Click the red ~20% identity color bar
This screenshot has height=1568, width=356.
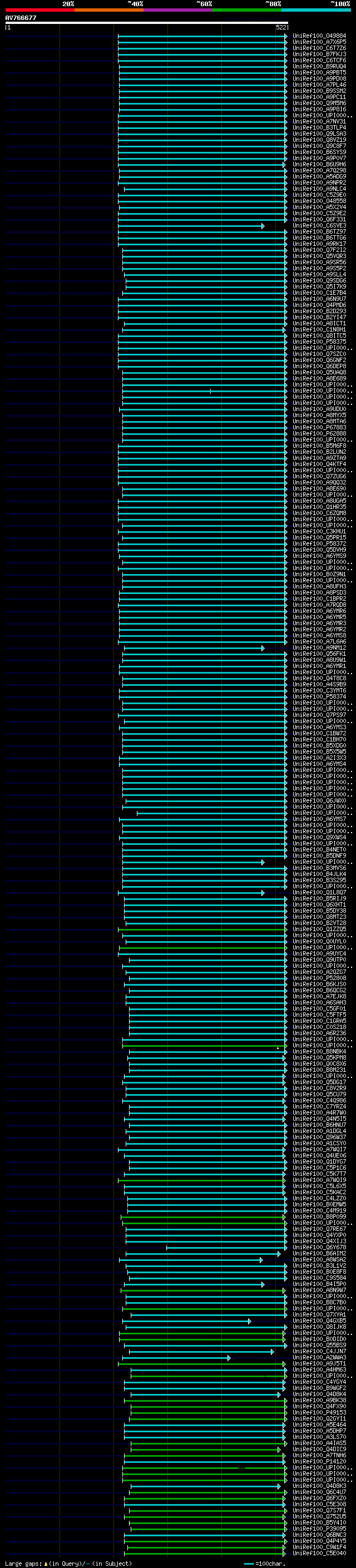(x=39, y=10)
